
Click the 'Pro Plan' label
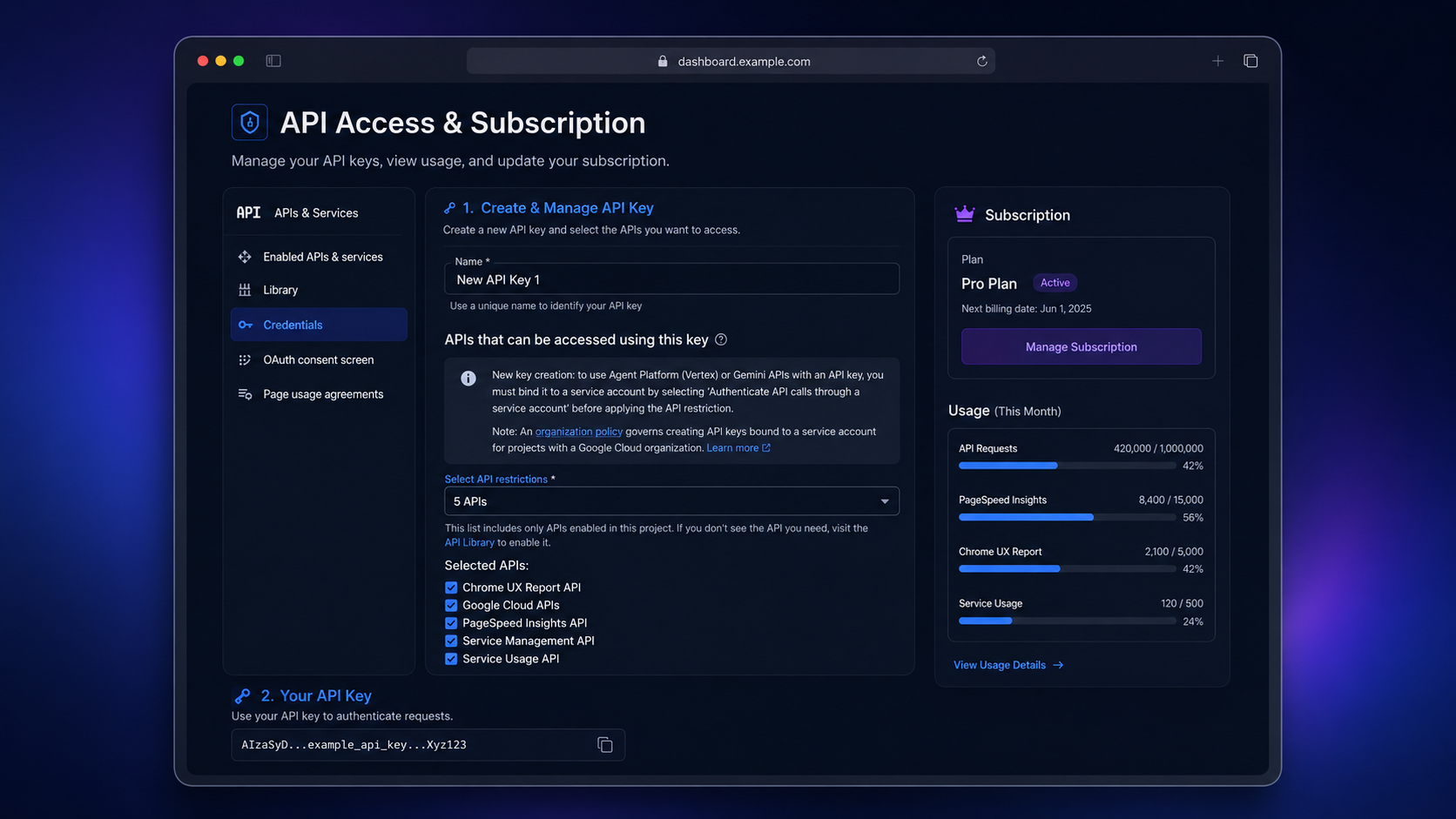988,284
